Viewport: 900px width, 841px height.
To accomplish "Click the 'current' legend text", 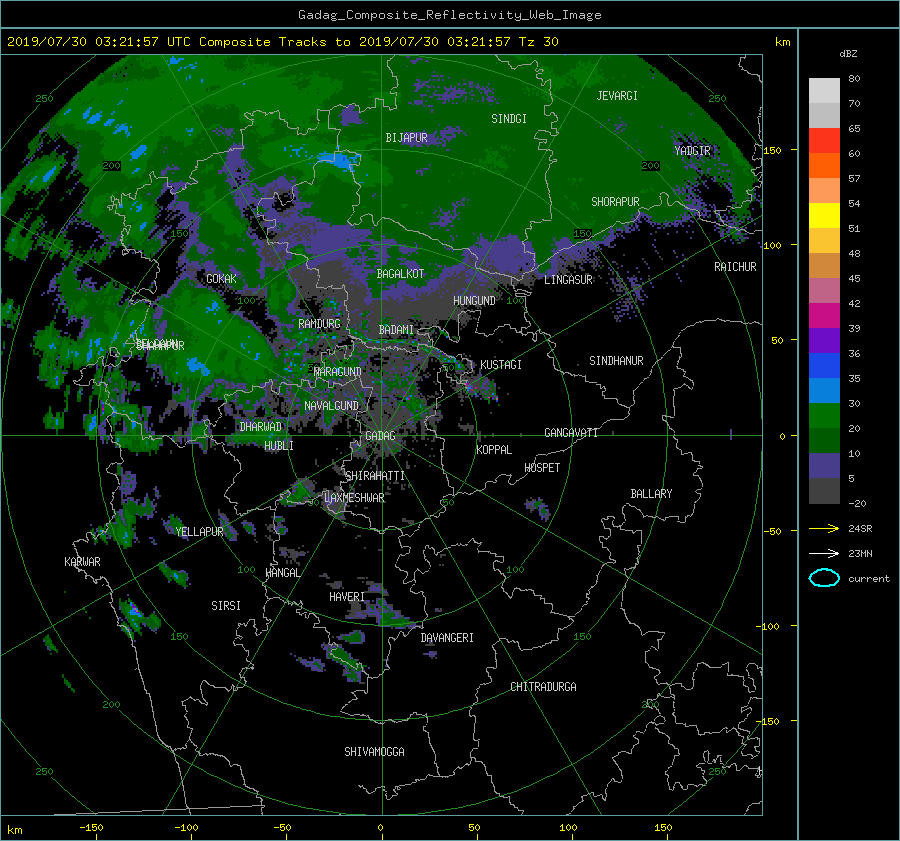I will (868, 579).
